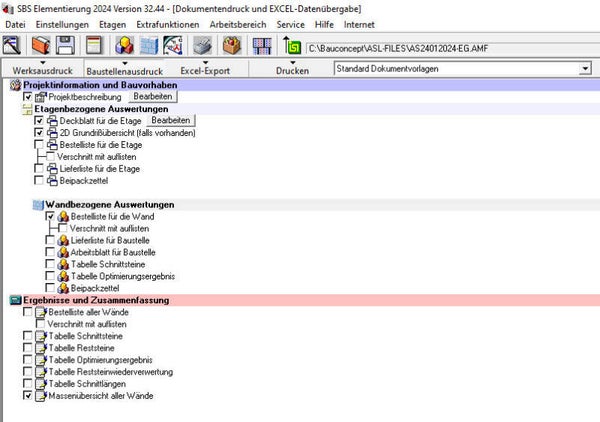600x422 pixels.
Task: Click the box of goods toolbar icon
Action: (x=232, y=45)
